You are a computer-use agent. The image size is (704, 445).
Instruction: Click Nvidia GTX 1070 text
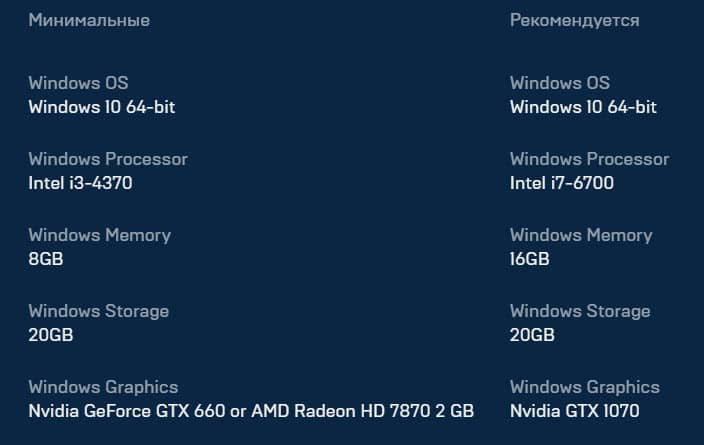(x=574, y=411)
